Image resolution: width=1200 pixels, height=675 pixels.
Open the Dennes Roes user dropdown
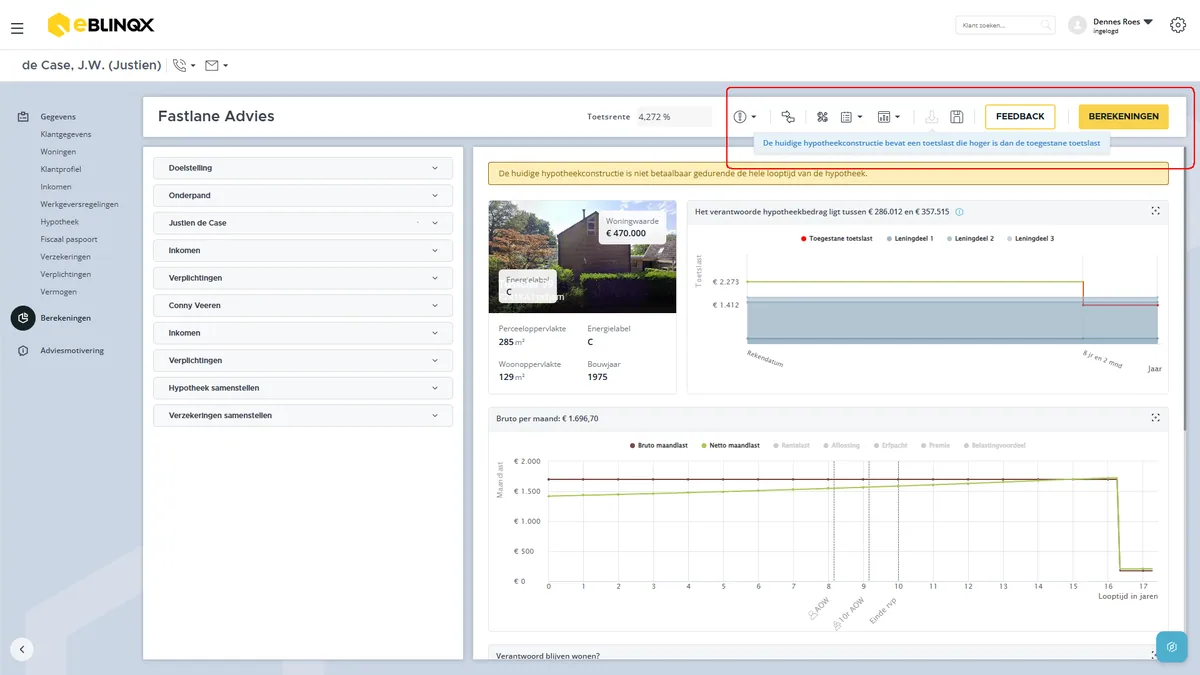point(1122,25)
